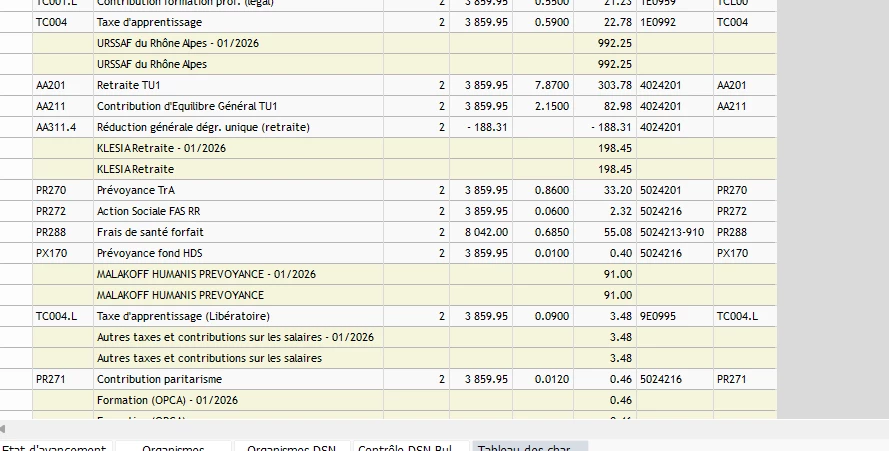889x451 pixels.
Task: Select the 9E0995 code cell
Action: pyautogui.click(x=675, y=316)
